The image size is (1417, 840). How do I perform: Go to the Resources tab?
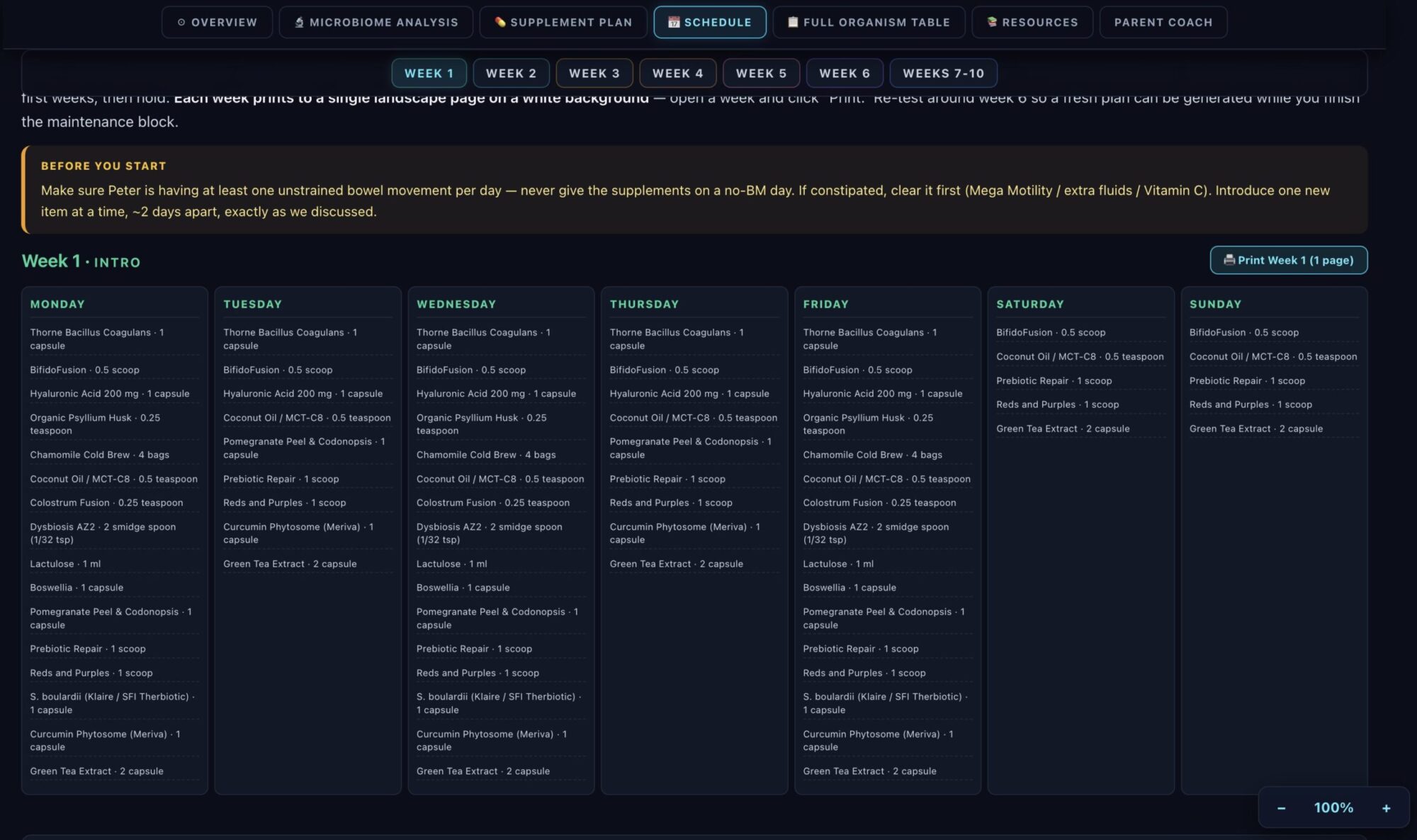(1032, 22)
